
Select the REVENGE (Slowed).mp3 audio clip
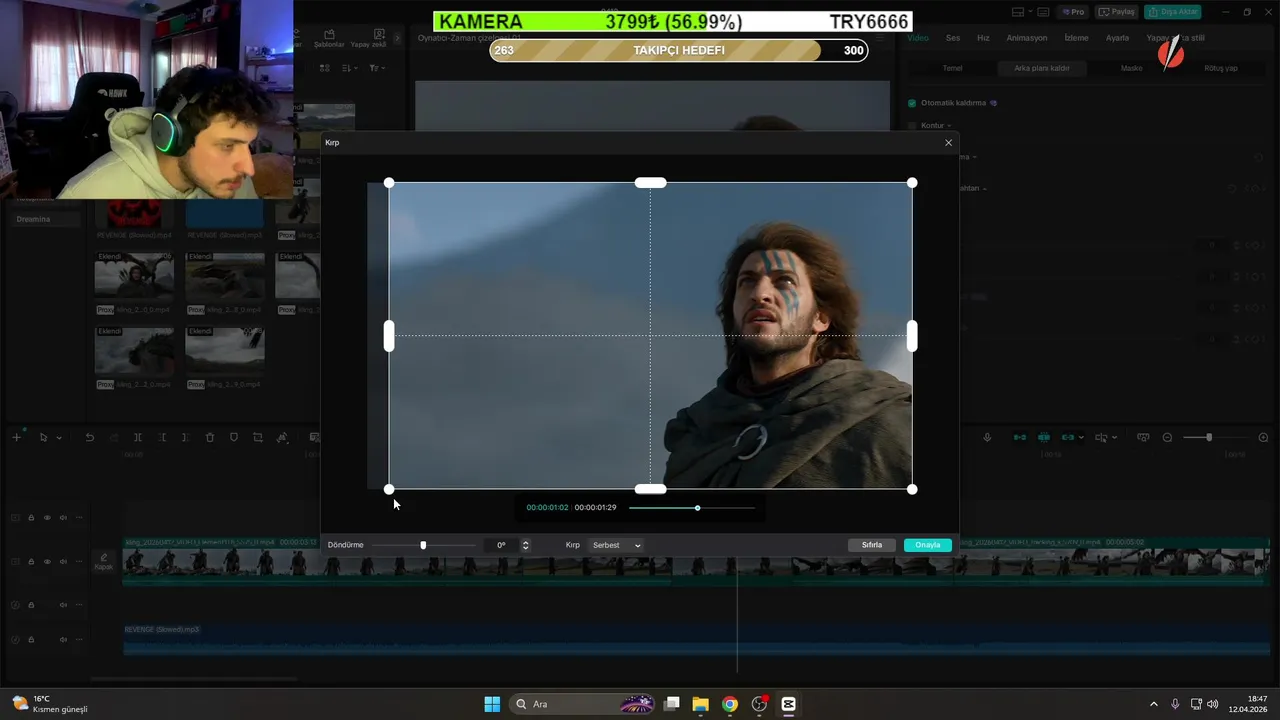tap(697, 639)
